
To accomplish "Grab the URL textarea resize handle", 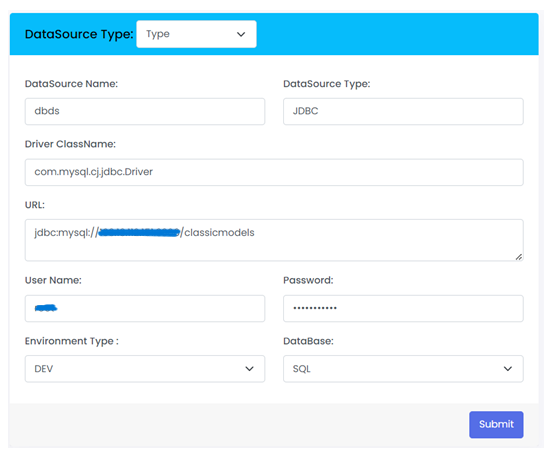I will click(x=519, y=257).
